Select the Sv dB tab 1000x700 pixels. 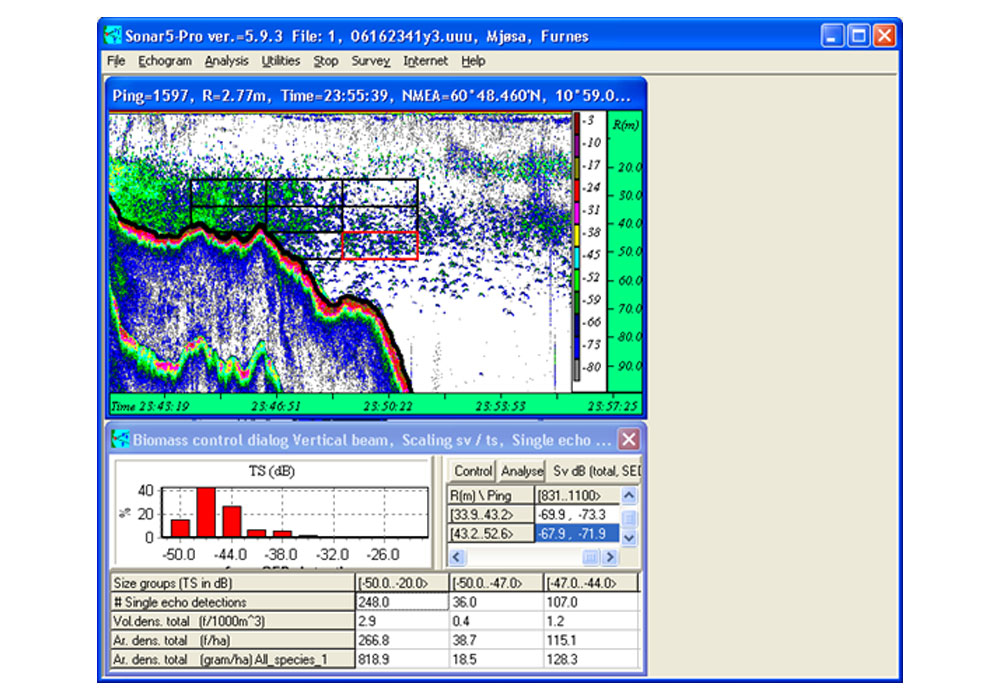pyautogui.click(x=594, y=471)
